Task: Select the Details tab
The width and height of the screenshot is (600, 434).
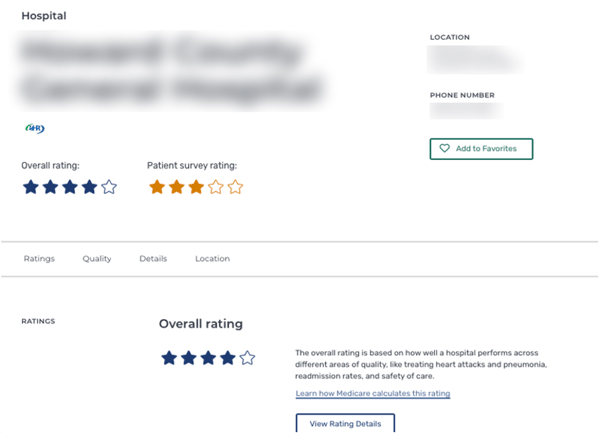Action: [x=153, y=259]
